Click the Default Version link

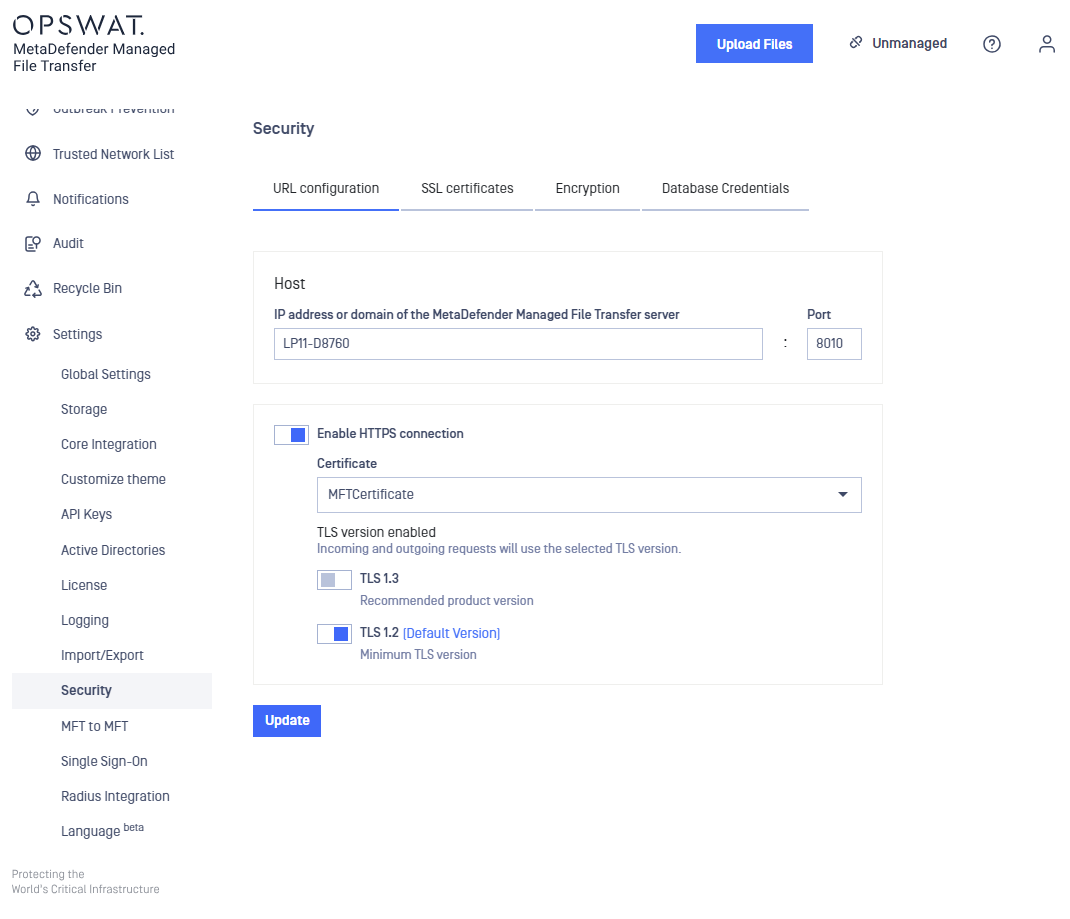click(451, 633)
